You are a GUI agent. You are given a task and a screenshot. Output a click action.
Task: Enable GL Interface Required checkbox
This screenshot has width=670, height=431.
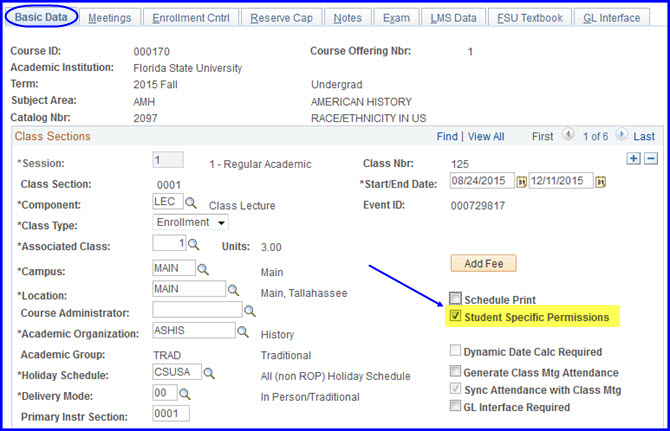[x=455, y=406]
